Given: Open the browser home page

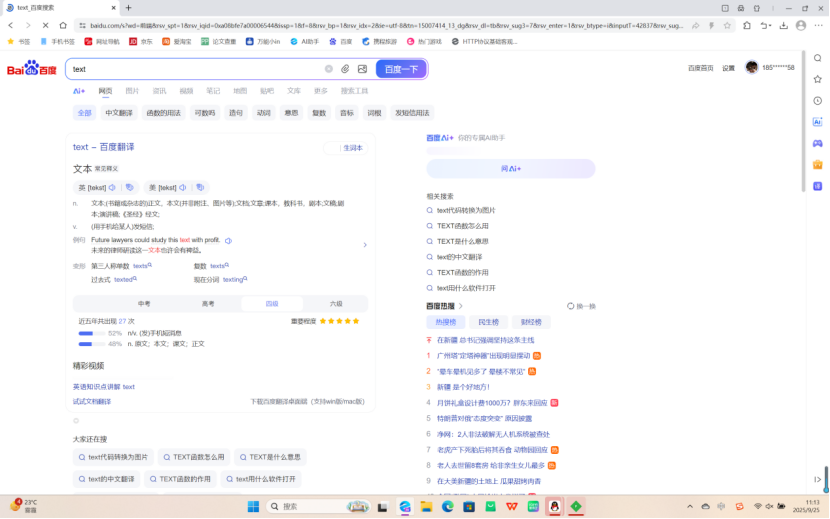Looking at the screenshot, I should [63, 25].
